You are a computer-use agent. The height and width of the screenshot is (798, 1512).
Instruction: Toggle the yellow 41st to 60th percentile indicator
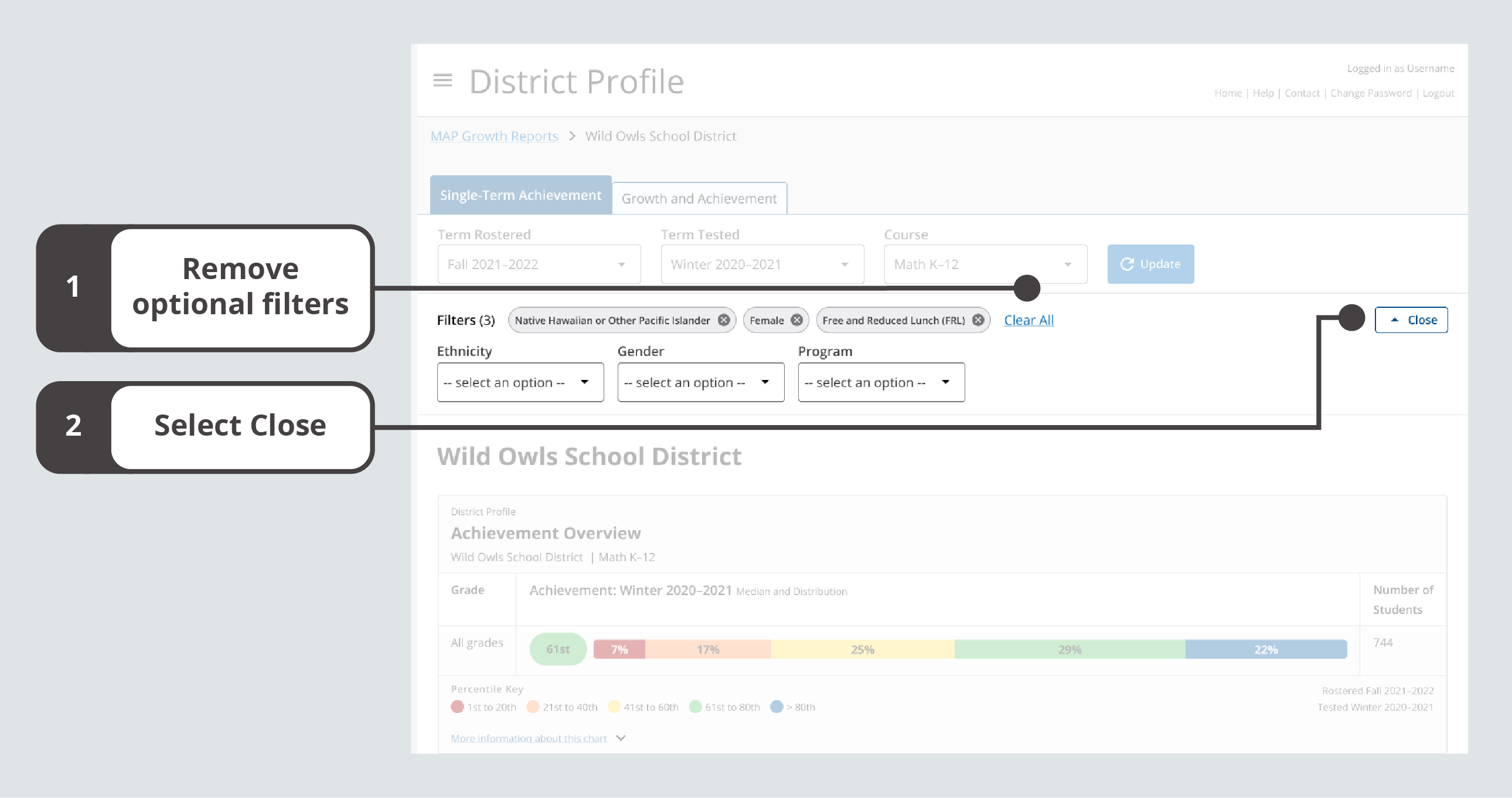tap(614, 707)
